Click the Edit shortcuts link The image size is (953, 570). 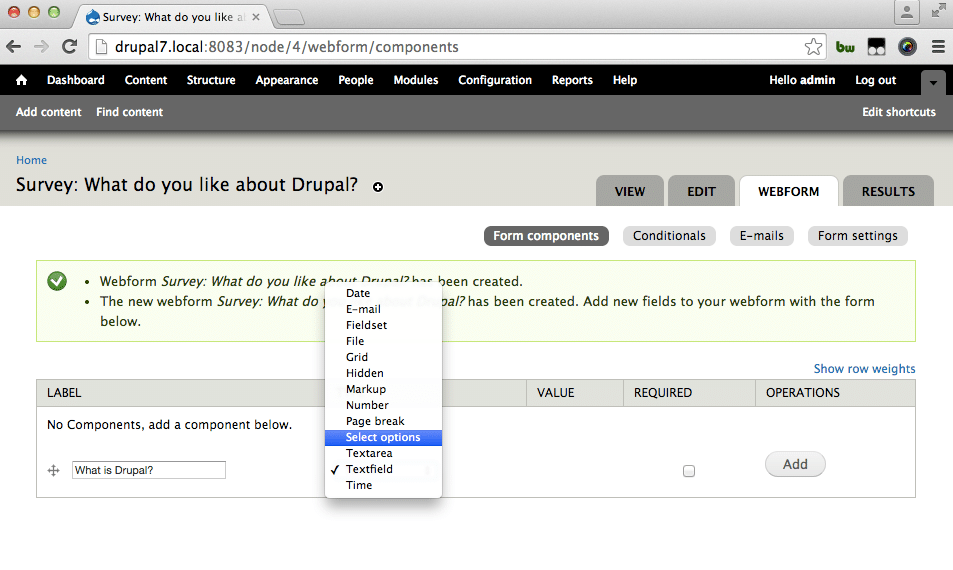[x=899, y=112]
